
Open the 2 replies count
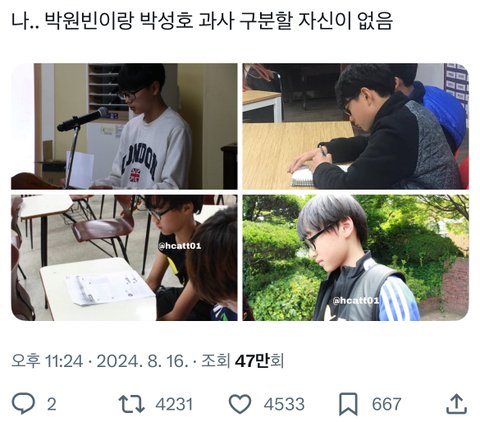pos(51,404)
